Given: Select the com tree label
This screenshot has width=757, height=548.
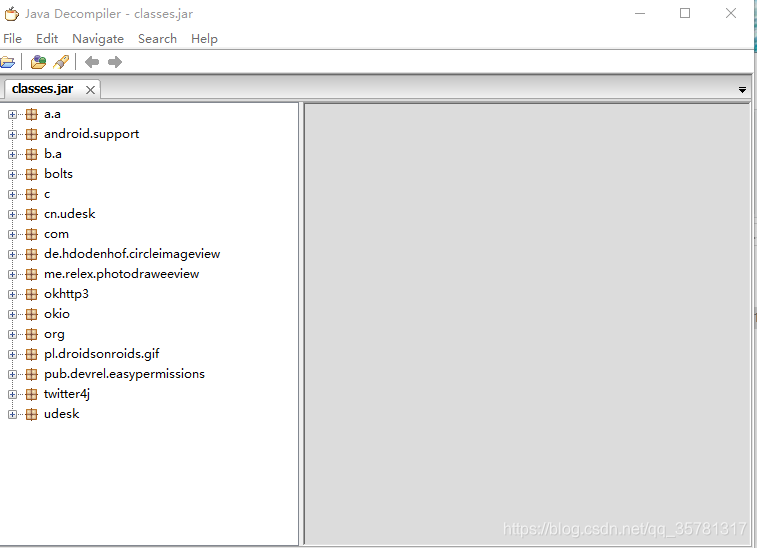Looking at the screenshot, I should [x=56, y=235].
